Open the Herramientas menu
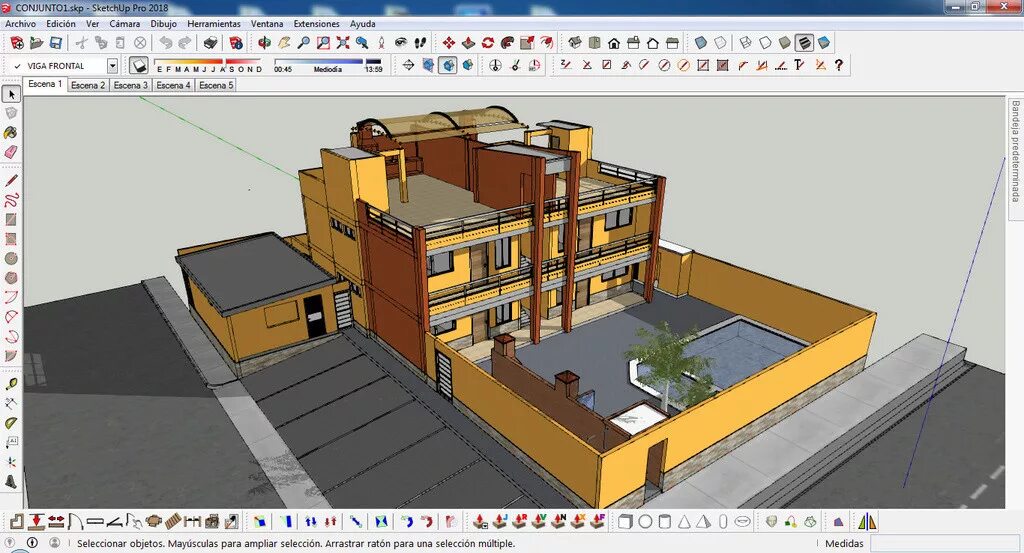Viewport: 1024px width, 553px height. [x=214, y=24]
